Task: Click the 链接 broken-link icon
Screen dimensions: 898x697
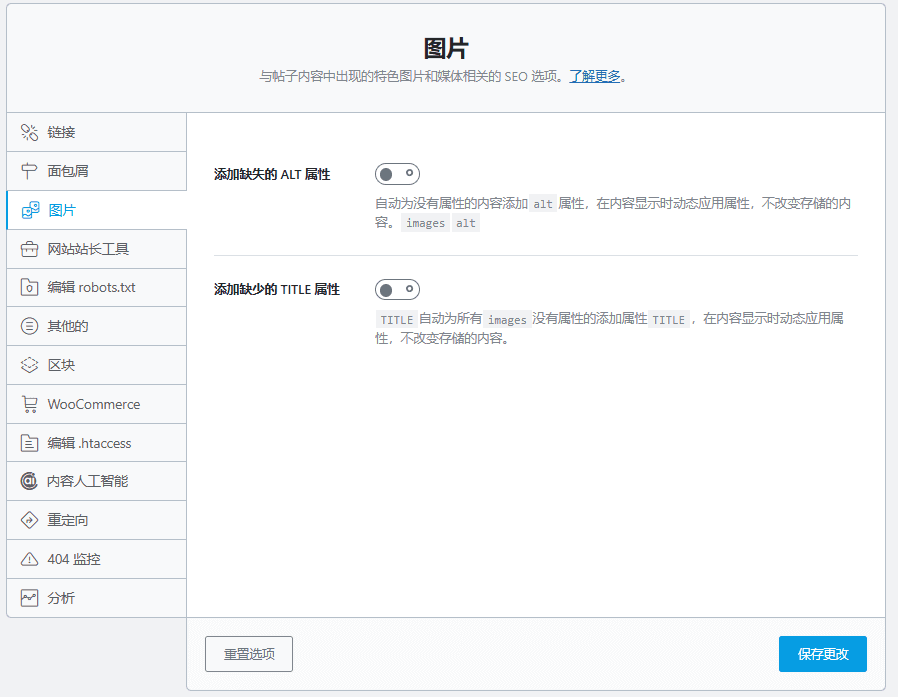Action: click(29, 132)
